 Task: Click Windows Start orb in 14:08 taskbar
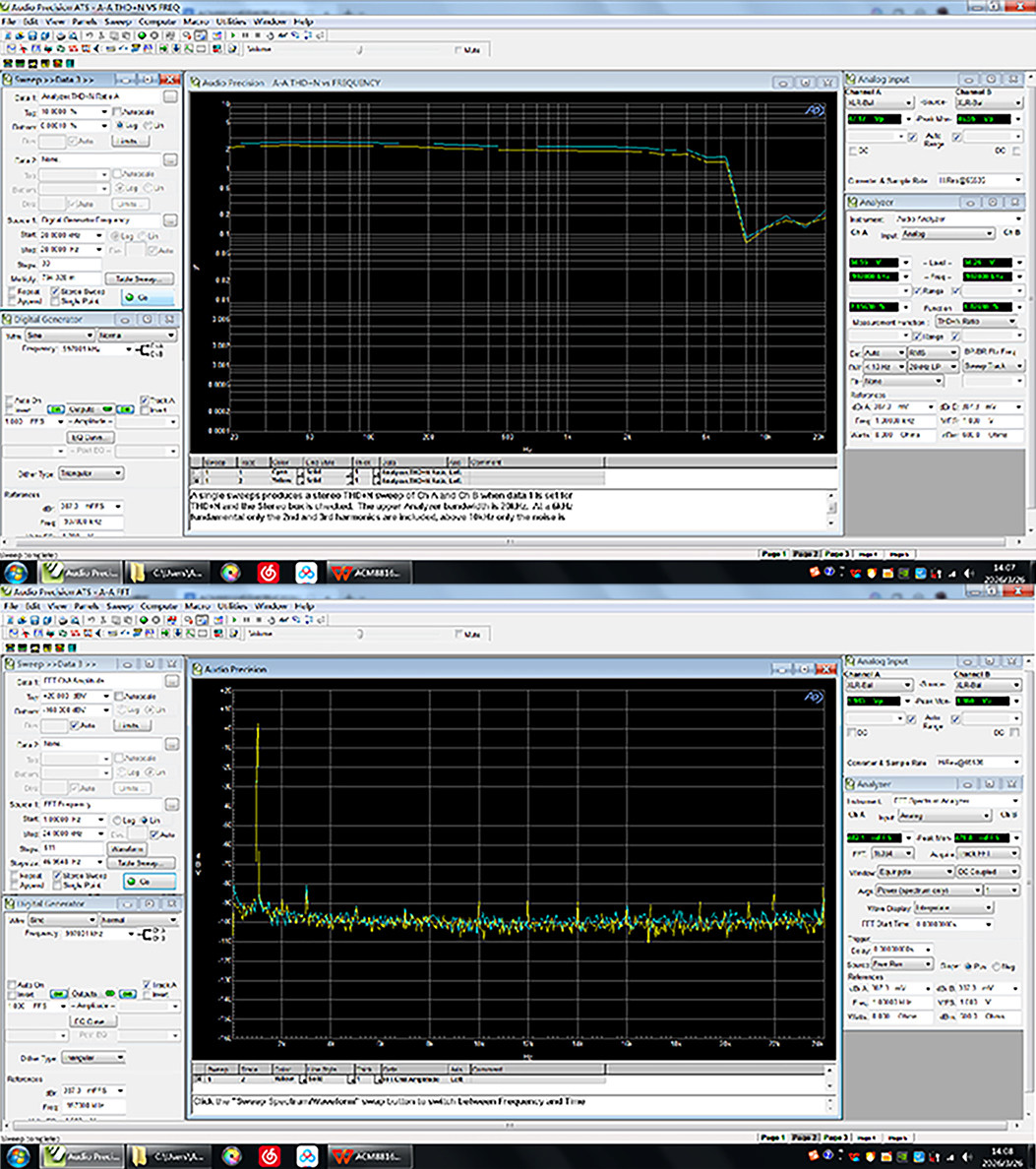[x=17, y=1157]
